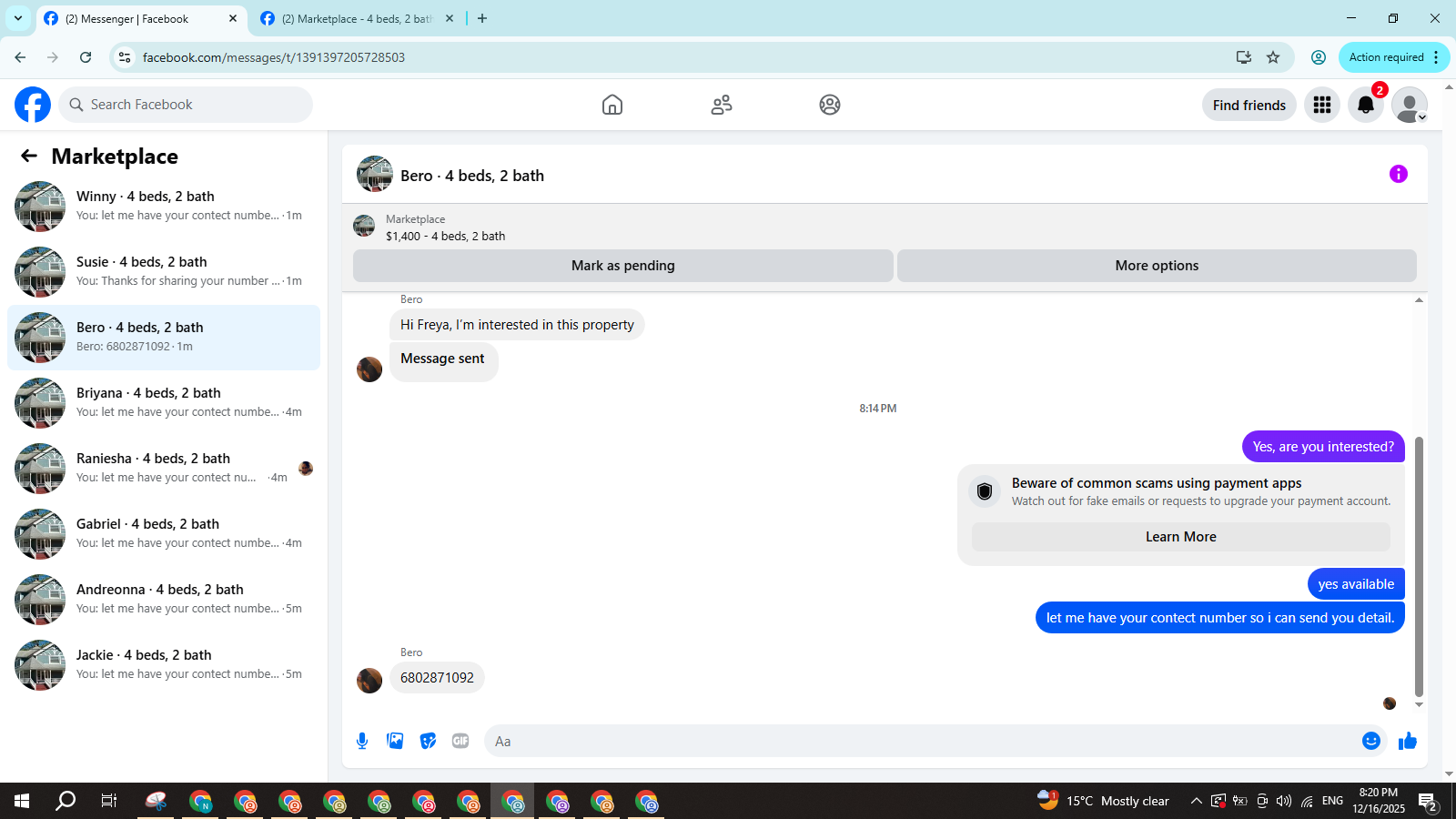Open the Raniesha 4 beds conversation
Image resolution: width=1456 pixels, height=819 pixels.
(164, 469)
